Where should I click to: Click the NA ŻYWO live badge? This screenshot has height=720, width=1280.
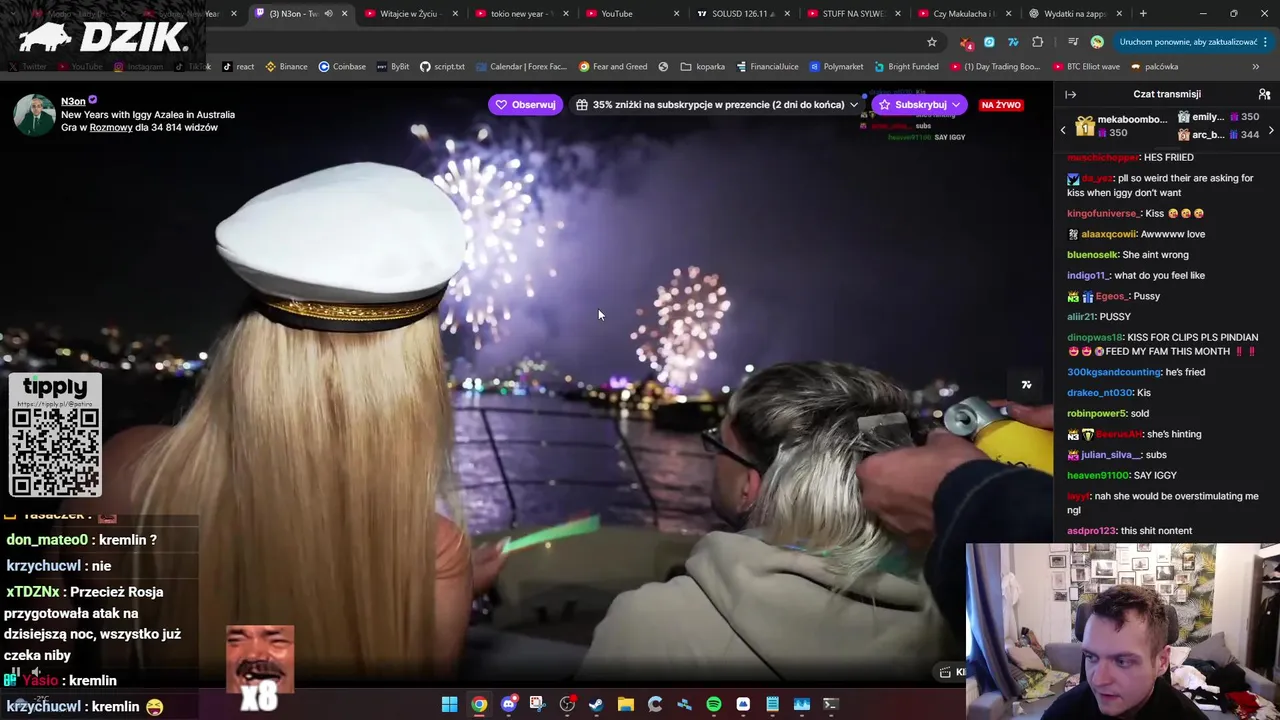(1001, 105)
